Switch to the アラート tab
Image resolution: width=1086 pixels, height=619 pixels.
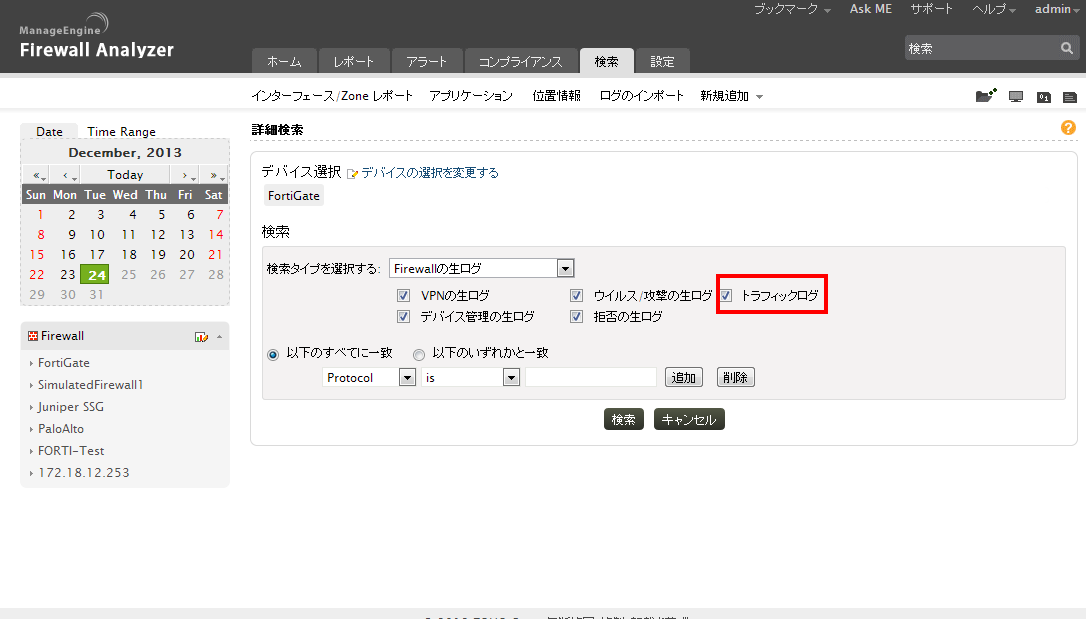tap(427, 61)
